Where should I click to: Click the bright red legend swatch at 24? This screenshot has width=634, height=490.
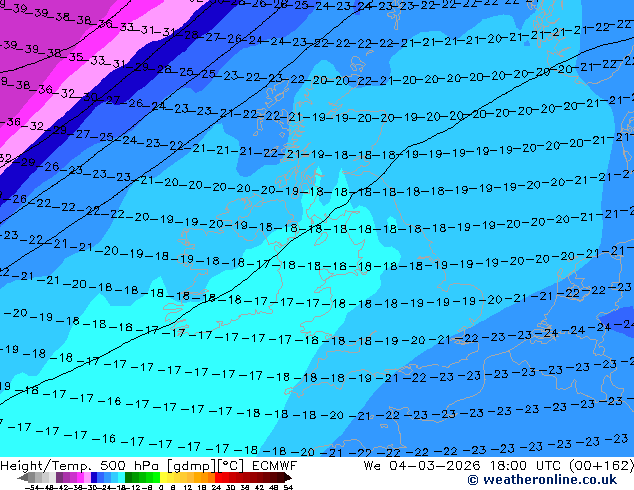(x=218, y=477)
